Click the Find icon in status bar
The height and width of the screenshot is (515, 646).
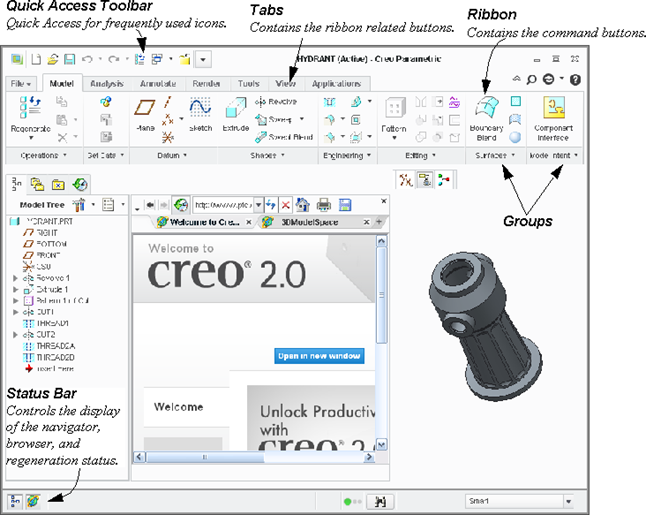coord(380,501)
